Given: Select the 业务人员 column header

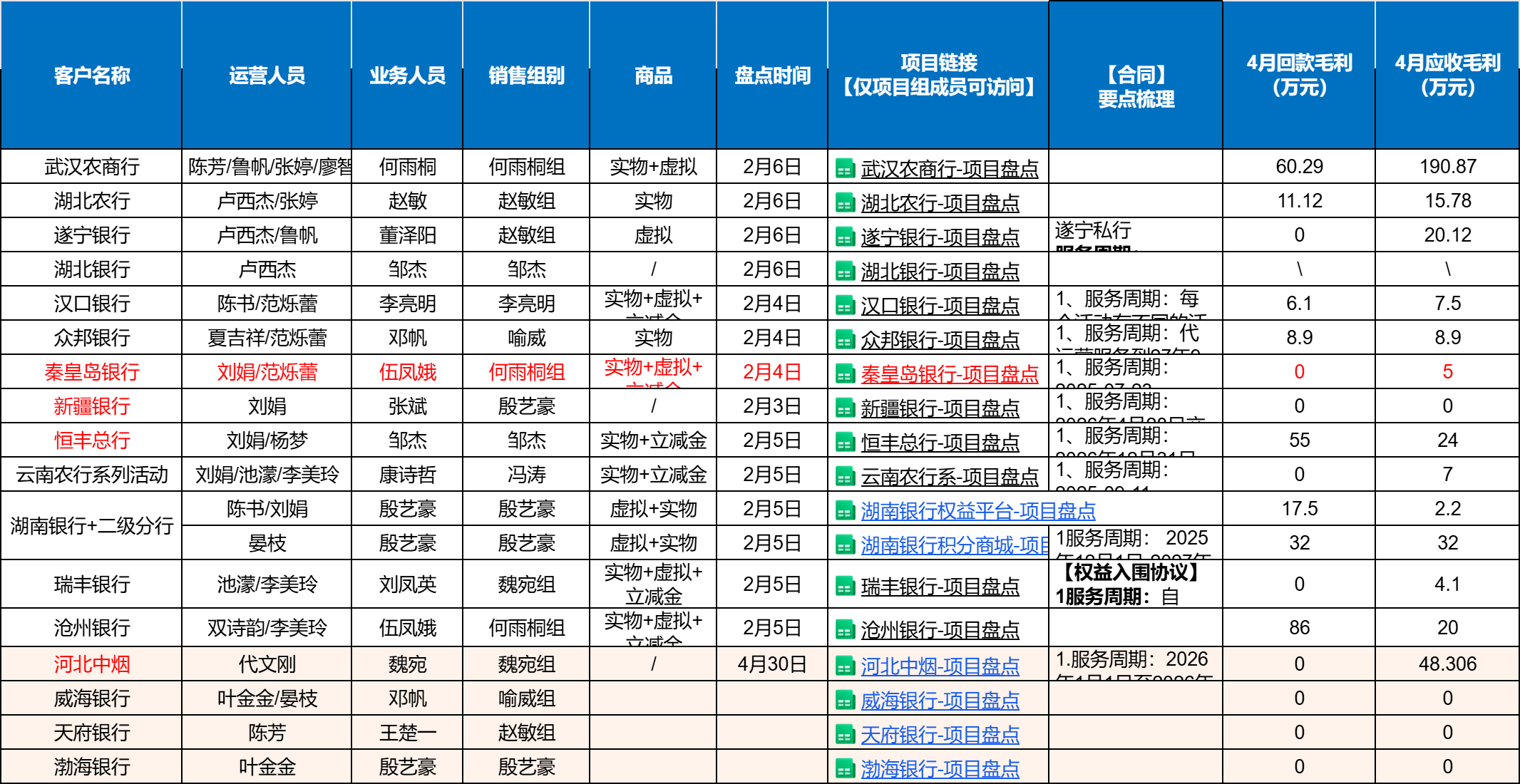Looking at the screenshot, I should 407,75.
